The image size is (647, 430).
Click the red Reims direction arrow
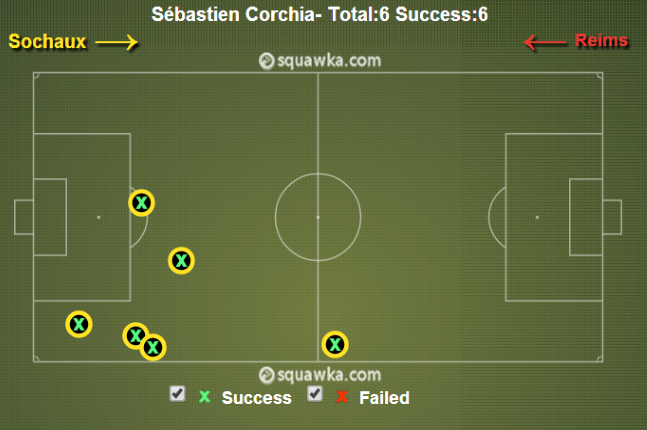545,42
